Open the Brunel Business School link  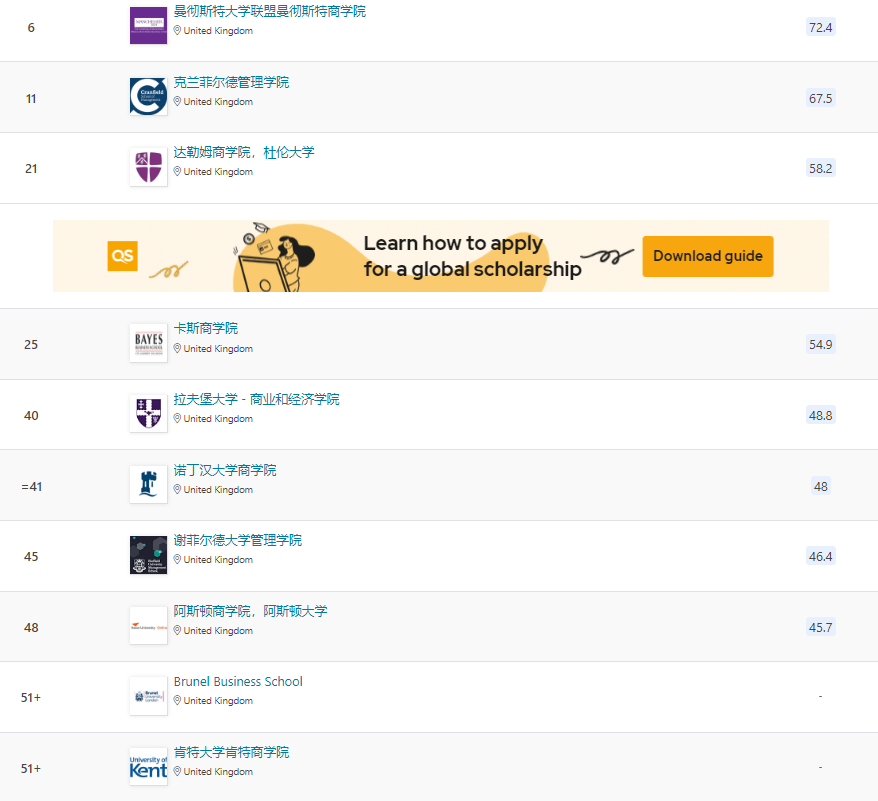tap(238, 682)
